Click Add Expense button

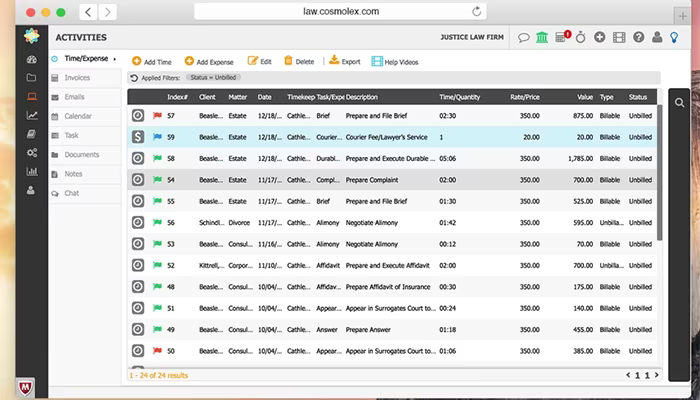(209, 62)
